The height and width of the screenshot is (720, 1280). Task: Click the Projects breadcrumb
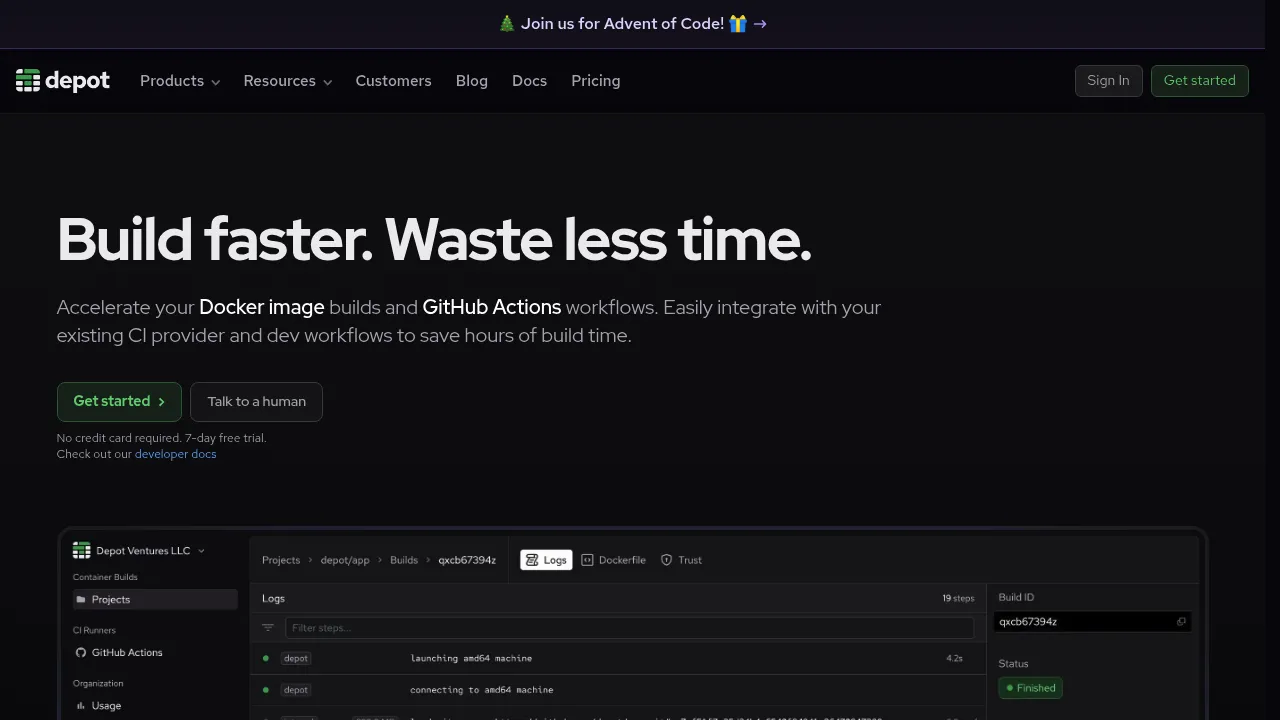pos(281,560)
